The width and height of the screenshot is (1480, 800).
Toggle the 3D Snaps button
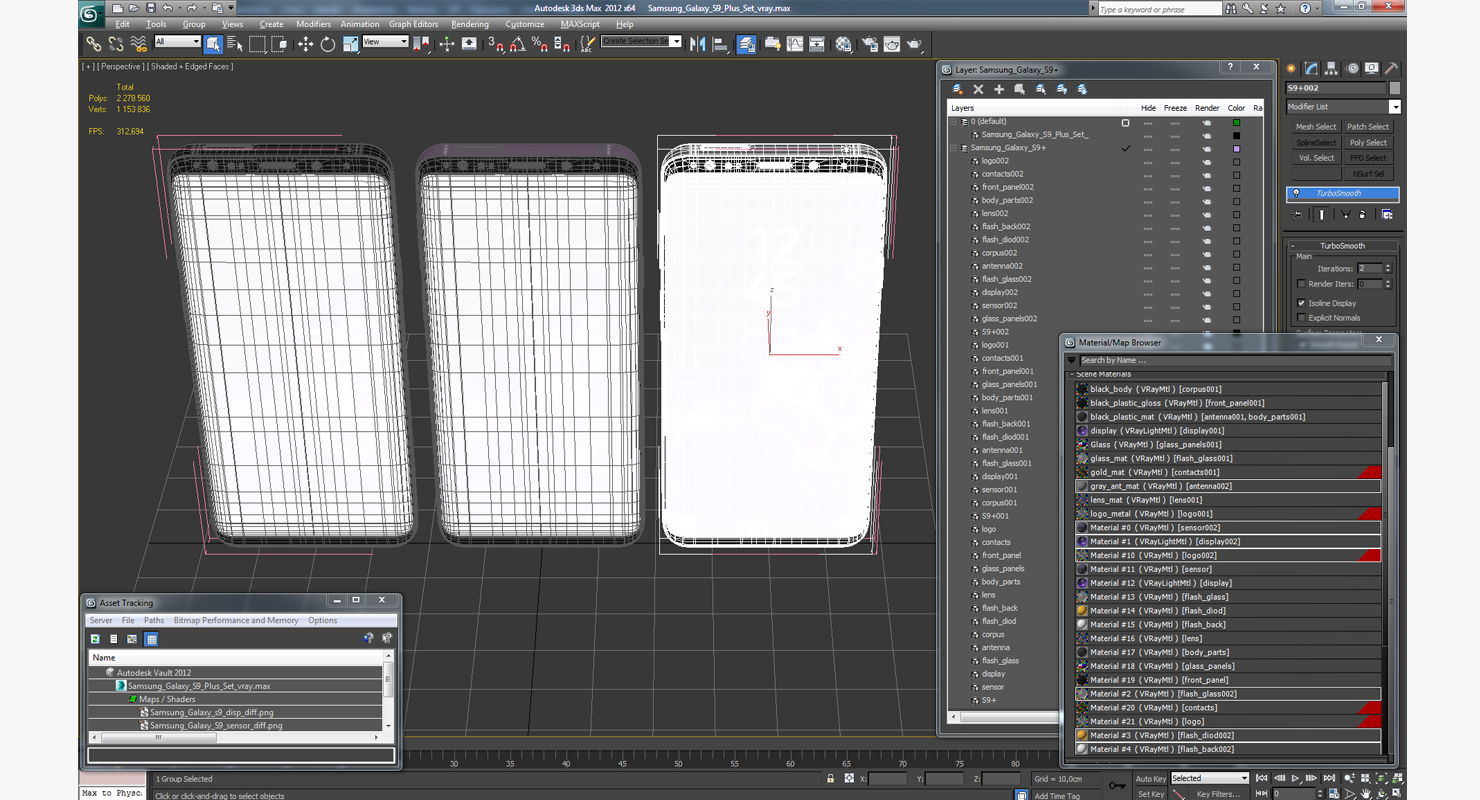(495, 44)
